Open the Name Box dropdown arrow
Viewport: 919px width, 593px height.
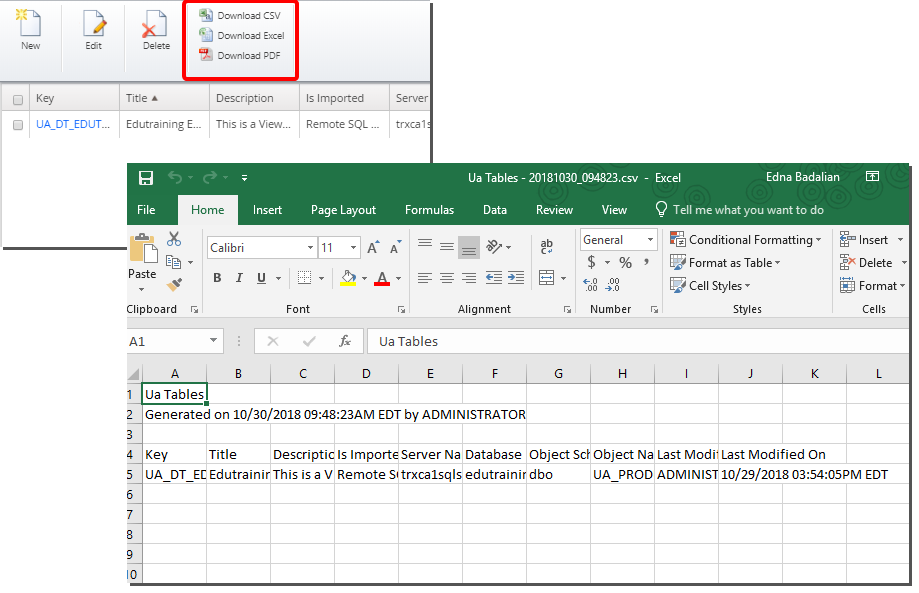tap(213, 340)
